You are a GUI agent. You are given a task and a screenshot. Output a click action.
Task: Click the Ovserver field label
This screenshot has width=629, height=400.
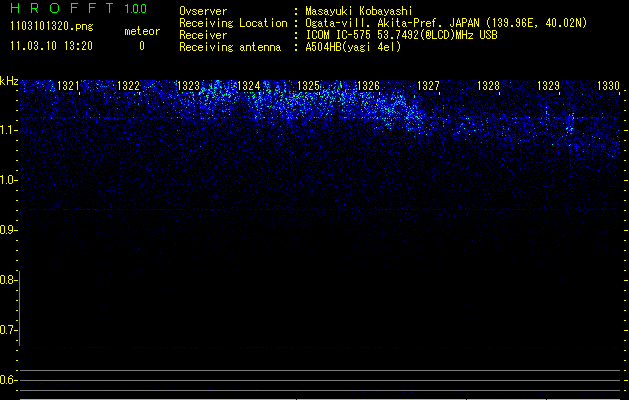(203, 11)
